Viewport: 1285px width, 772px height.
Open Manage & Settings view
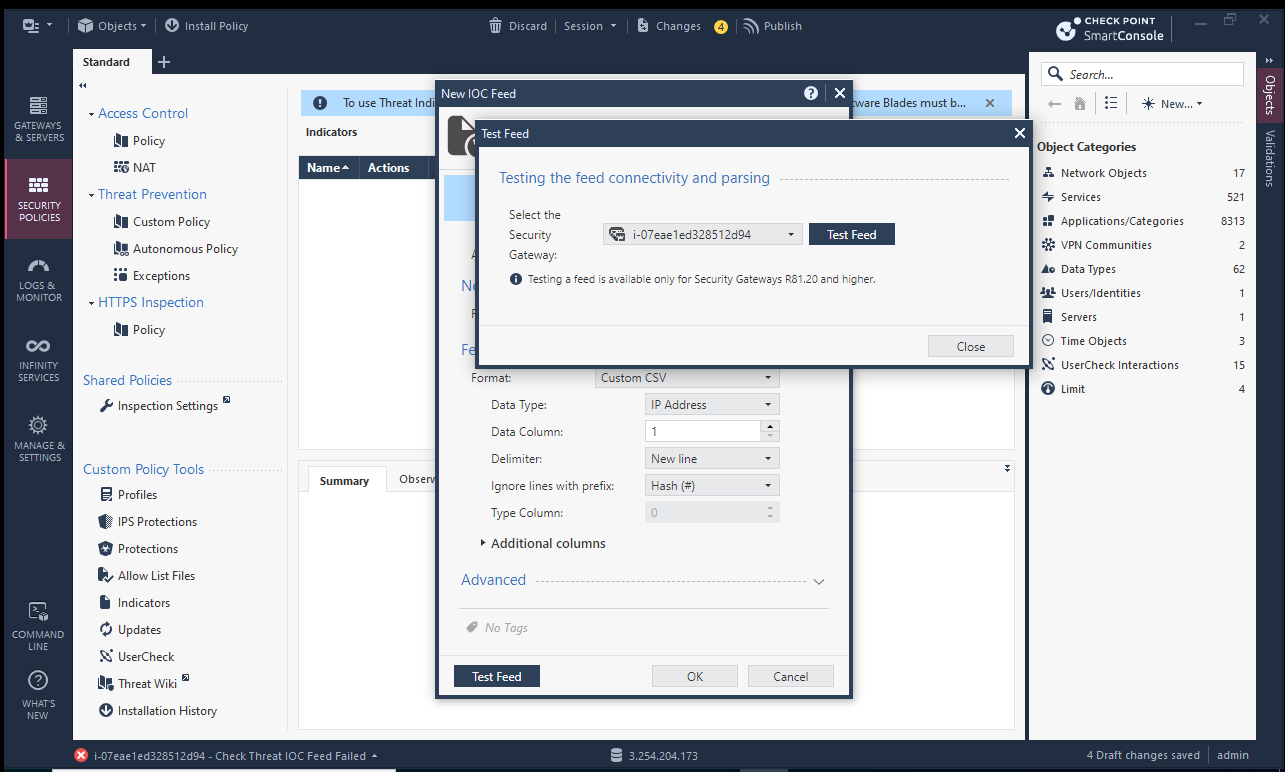(38, 437)
